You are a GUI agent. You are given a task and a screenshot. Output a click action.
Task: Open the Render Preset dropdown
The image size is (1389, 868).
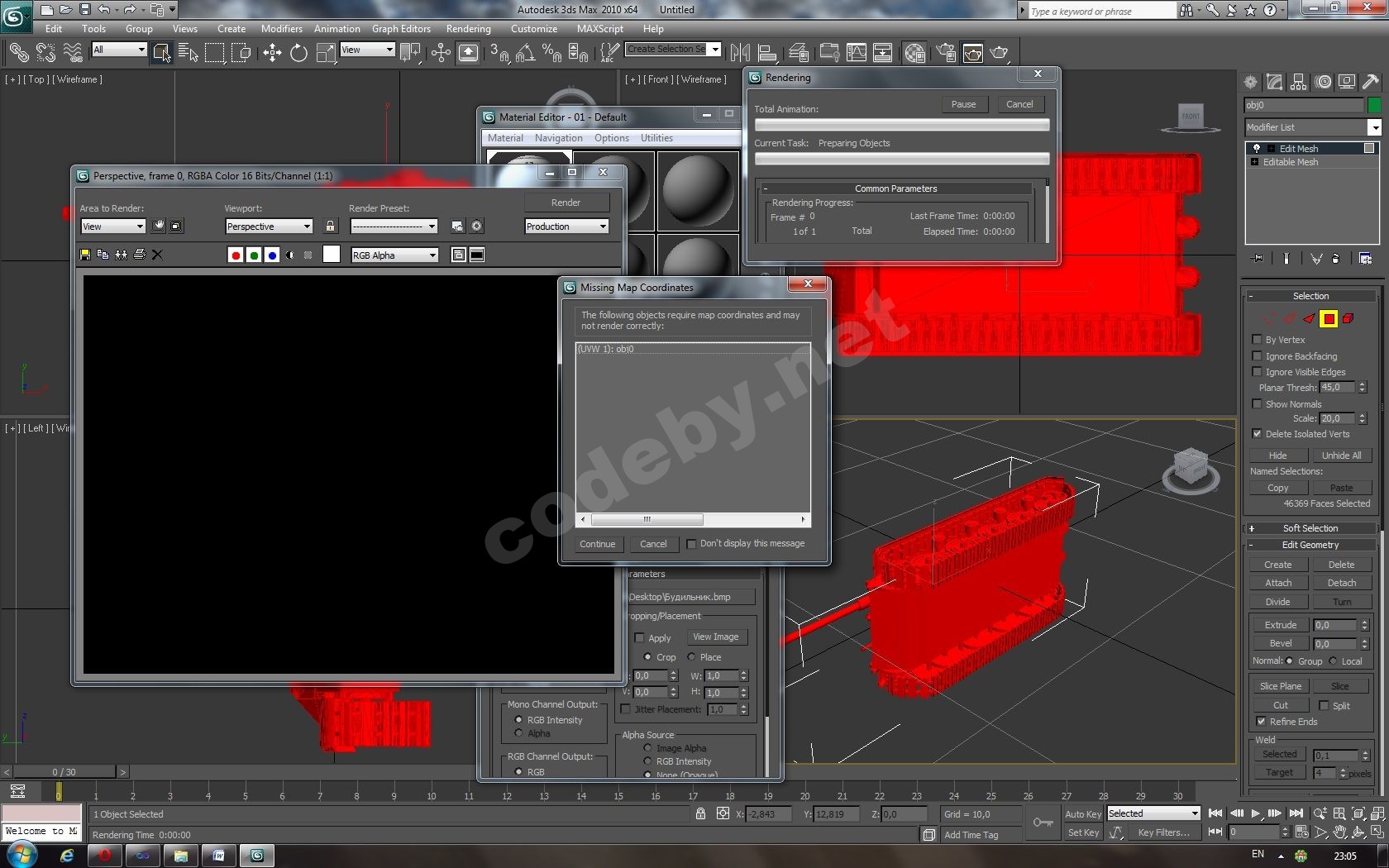coord(394,227)
